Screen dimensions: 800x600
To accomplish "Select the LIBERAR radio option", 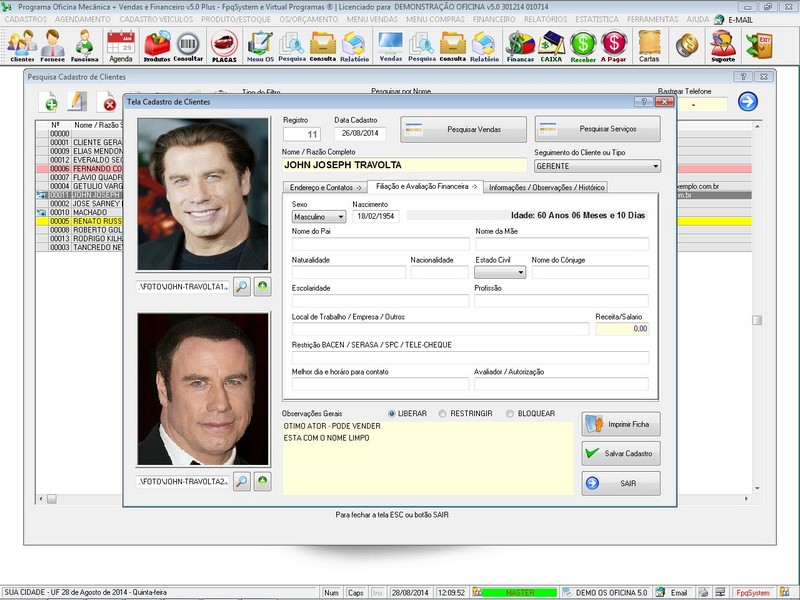I will 392,414.
